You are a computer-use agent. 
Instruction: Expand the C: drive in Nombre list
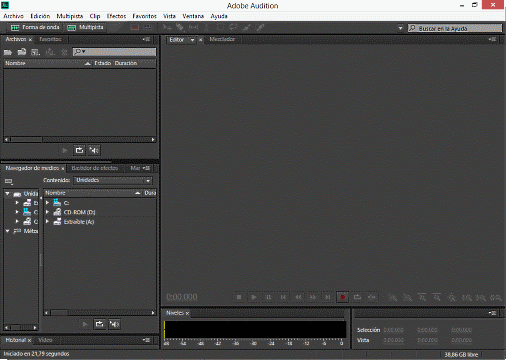point(47,203)
